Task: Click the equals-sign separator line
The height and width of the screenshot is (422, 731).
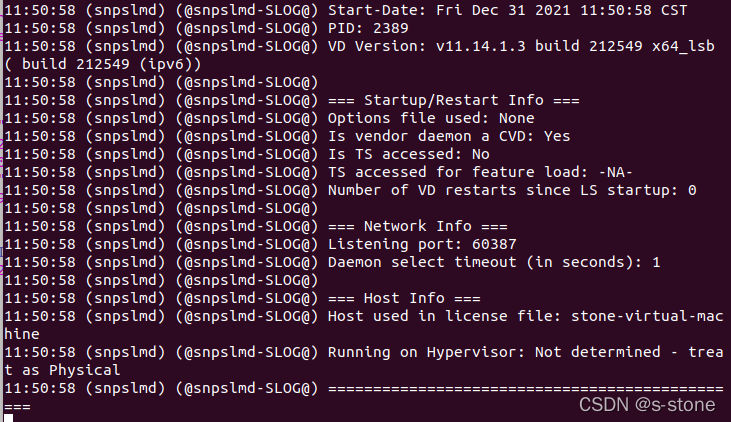Action: 525,388
